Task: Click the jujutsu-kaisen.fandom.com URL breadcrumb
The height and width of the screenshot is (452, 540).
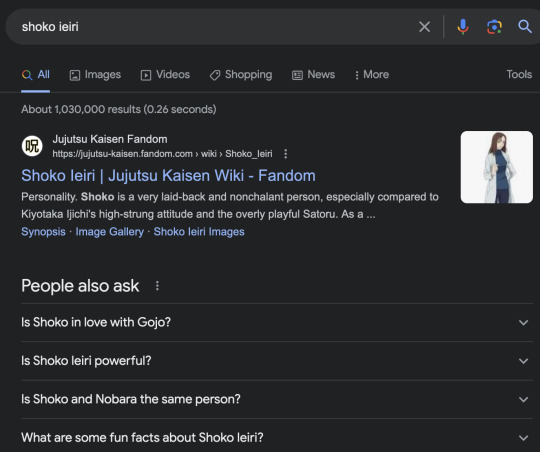Action: point(162,154)
